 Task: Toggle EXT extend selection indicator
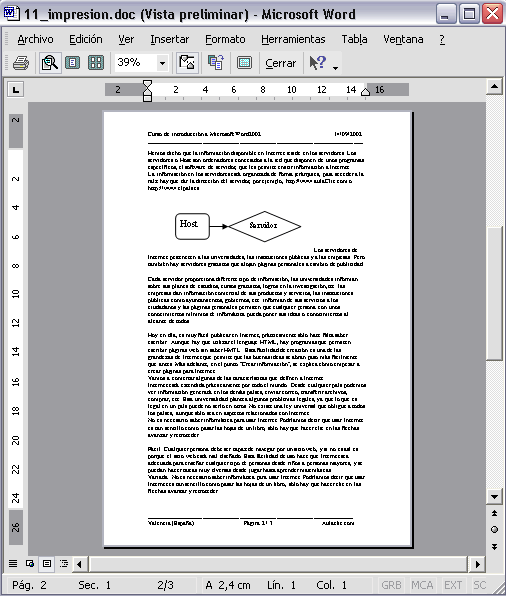coord(453,585)
